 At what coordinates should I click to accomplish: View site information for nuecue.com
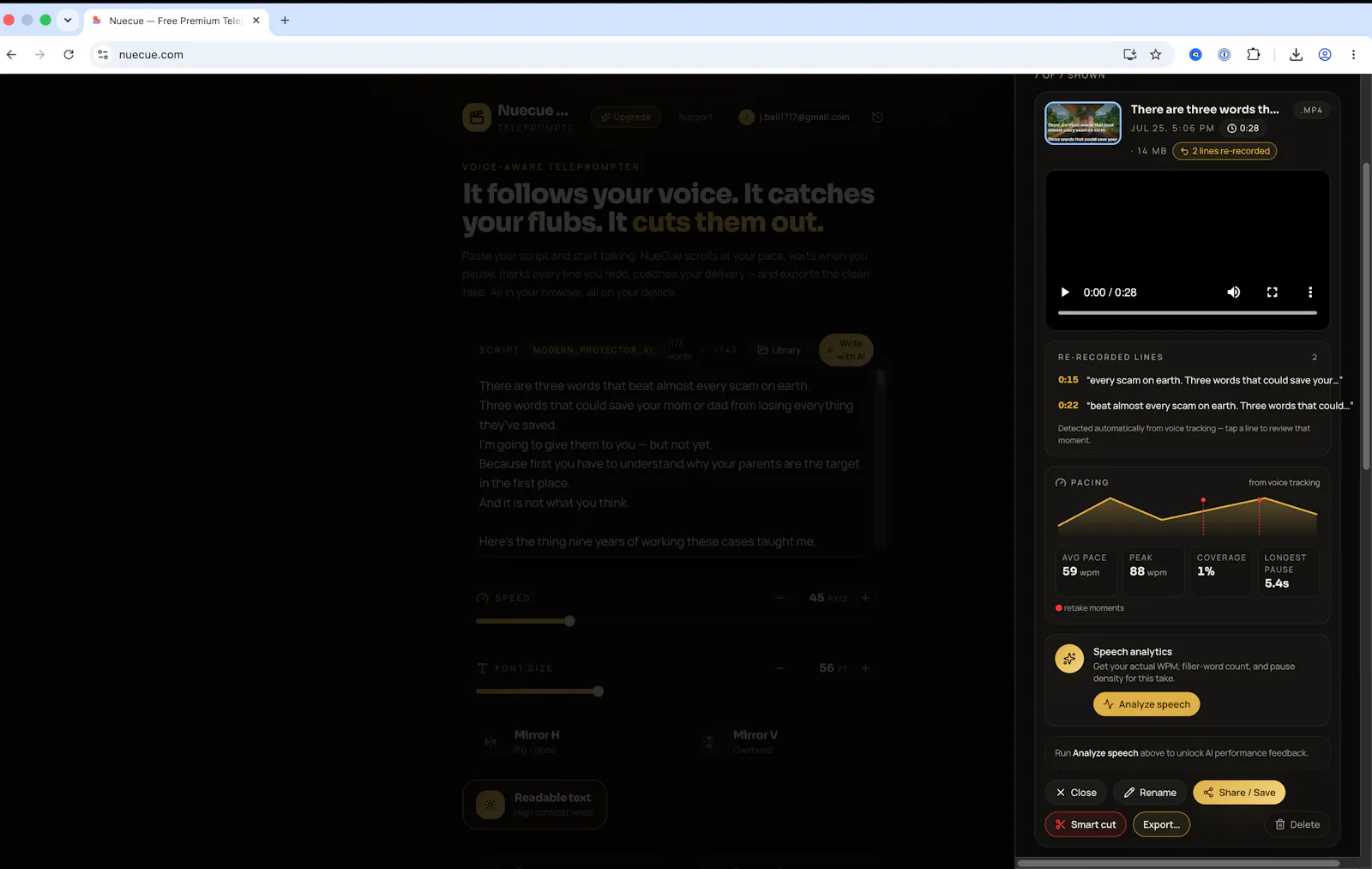(x=103, y=54)
